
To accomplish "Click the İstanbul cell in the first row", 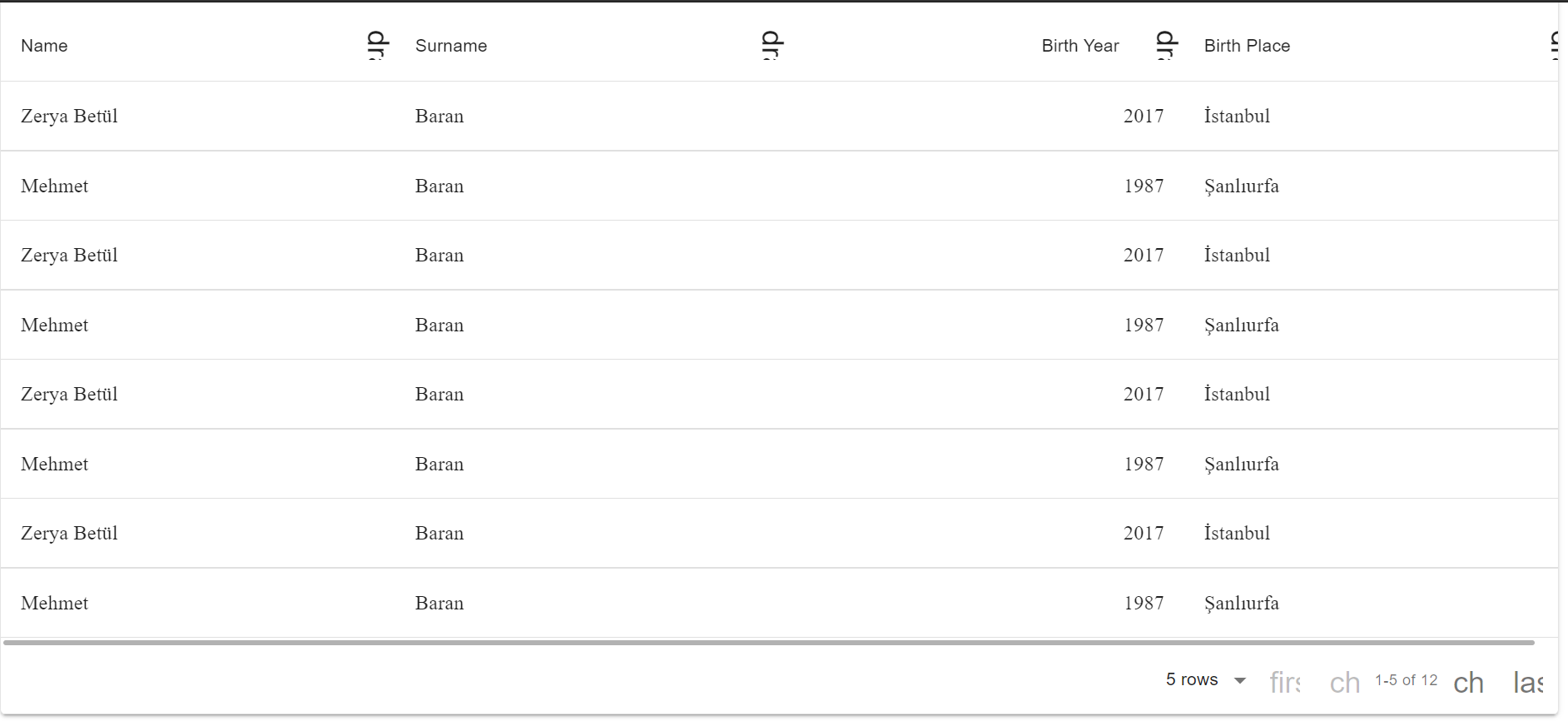I will click(1237, 117).
